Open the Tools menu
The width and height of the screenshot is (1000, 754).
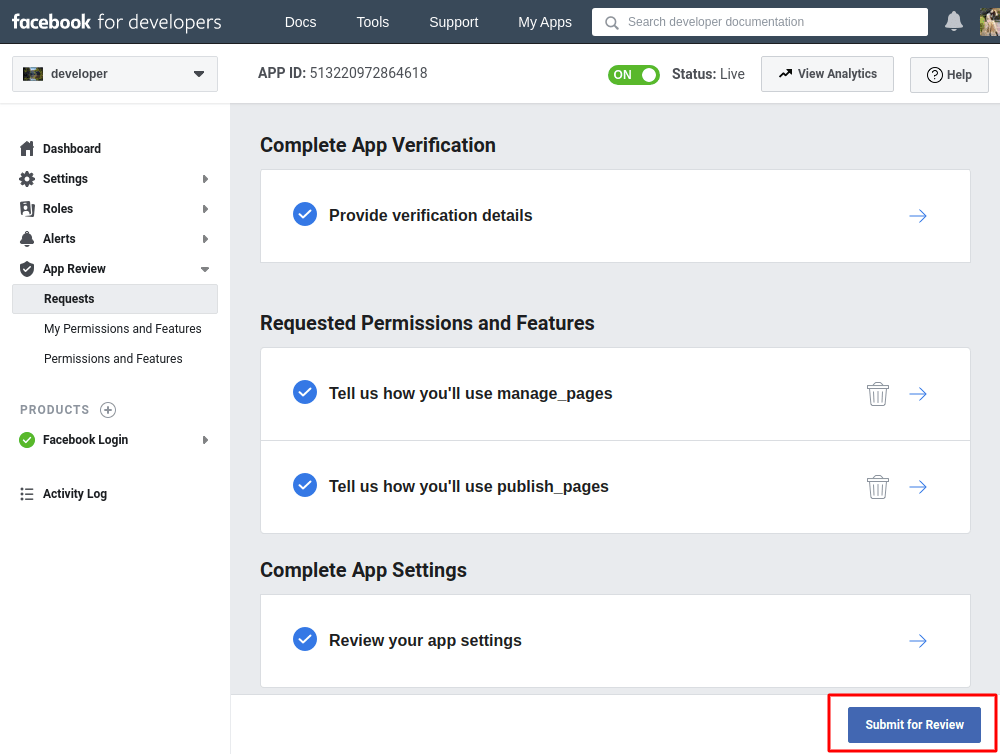click(372, 22)
